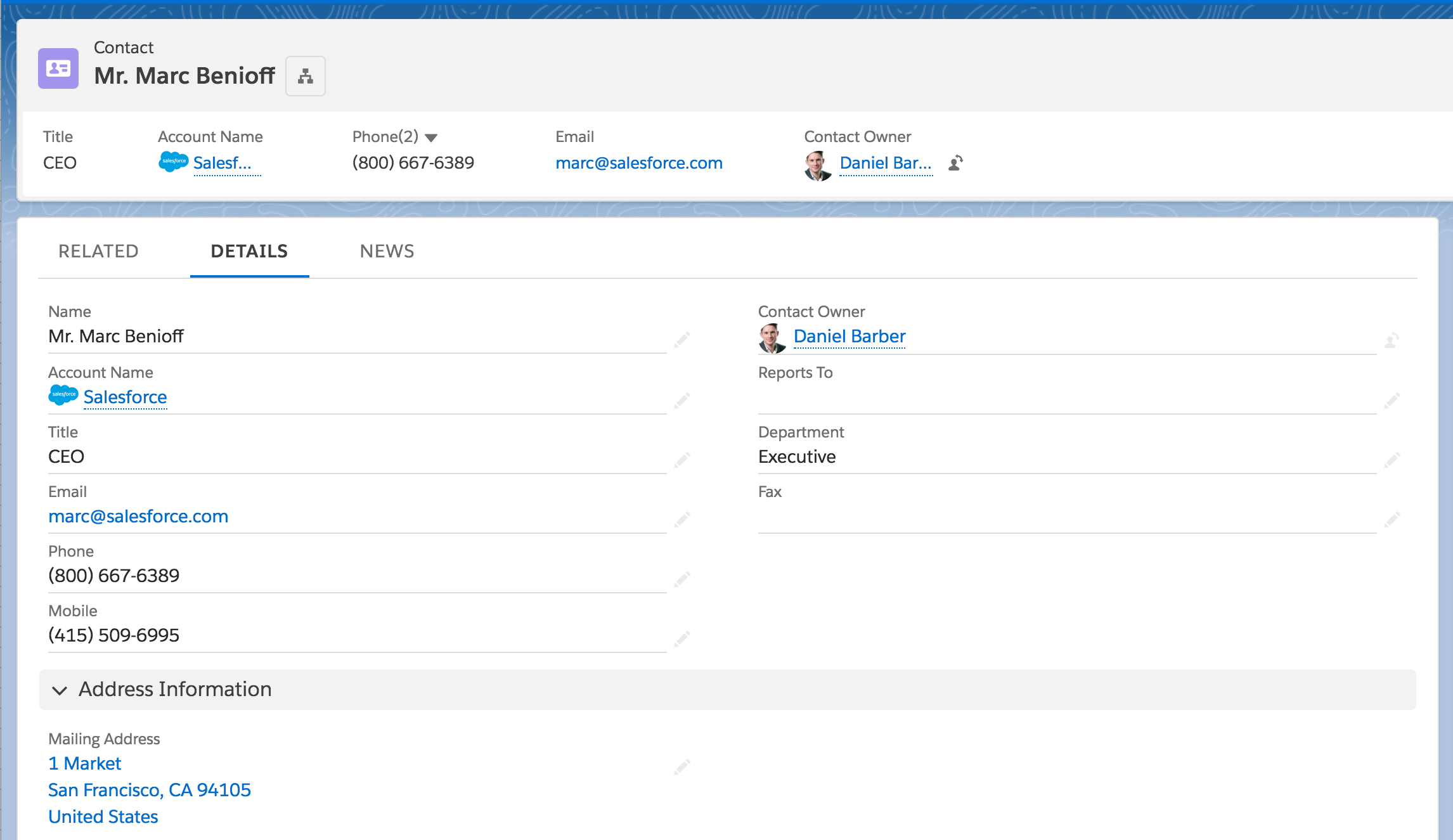
Task: Open the Phone(2) dropdown arrow
Action: pos(431,138)
